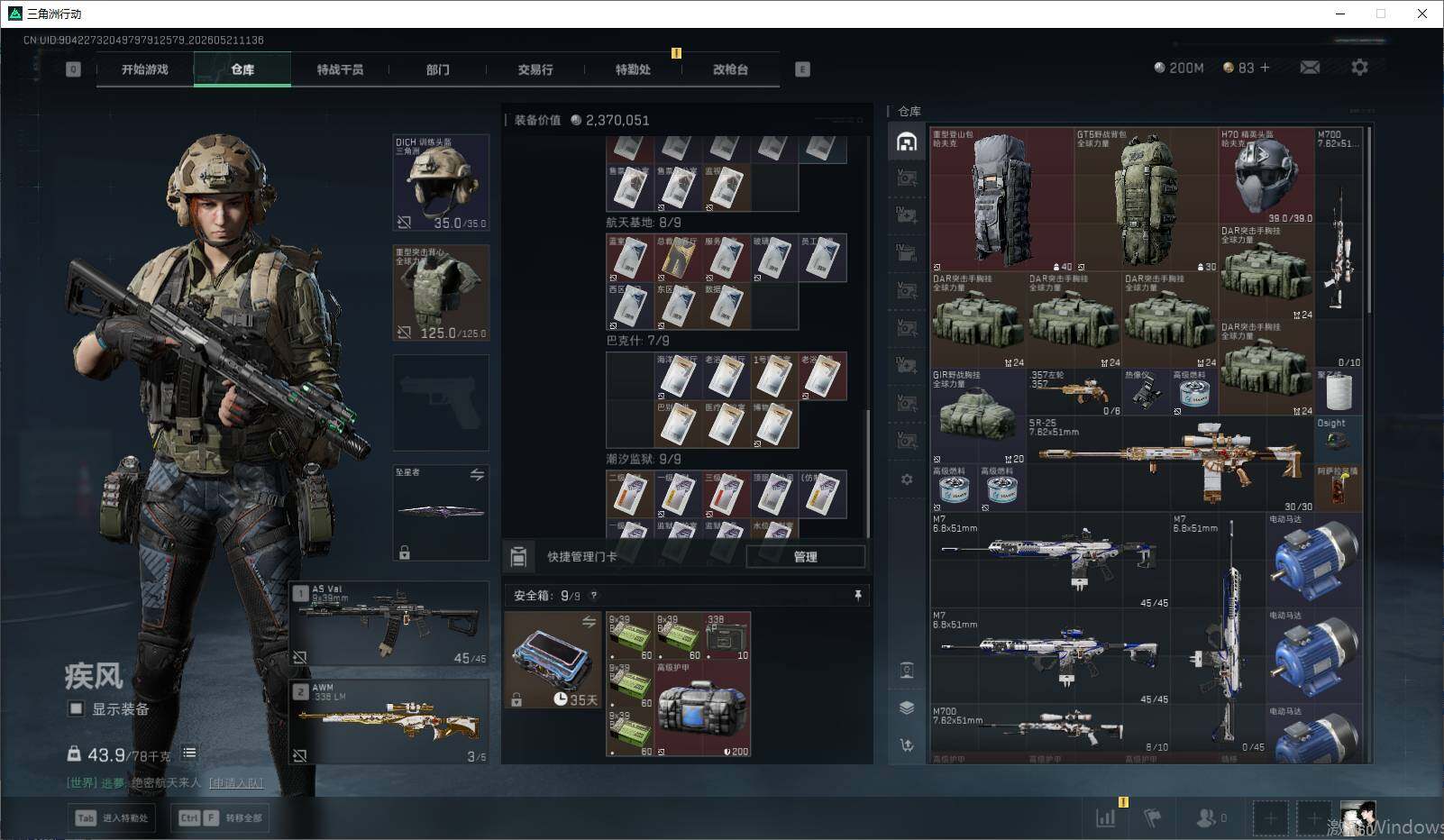Select the DICH training helmet slot
This screenshot has height=840, width=1444.
point(441,183)
